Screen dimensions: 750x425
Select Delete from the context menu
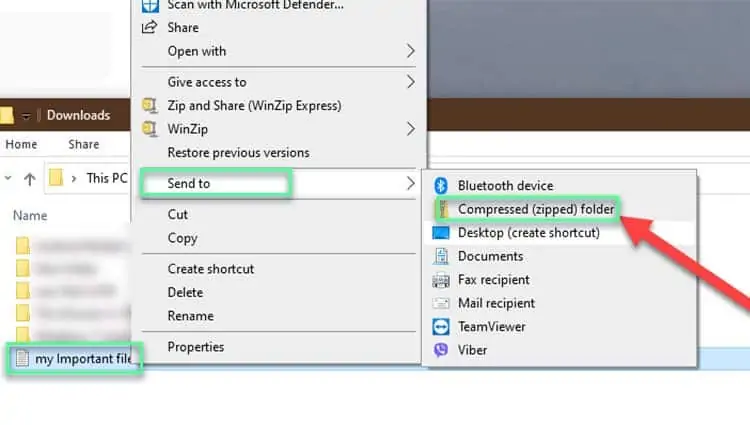(x=186, y=293)
